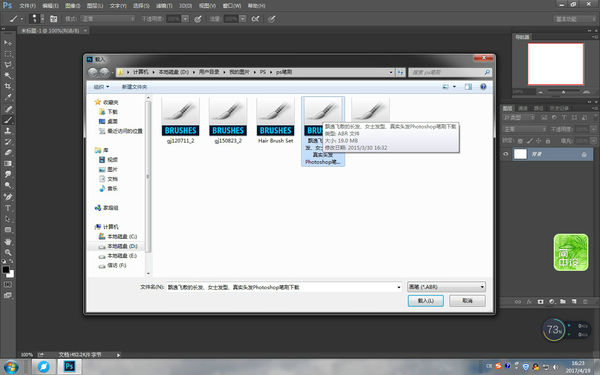Click the 取消 cancel button

pyautogui.click(x=467, y=301)
